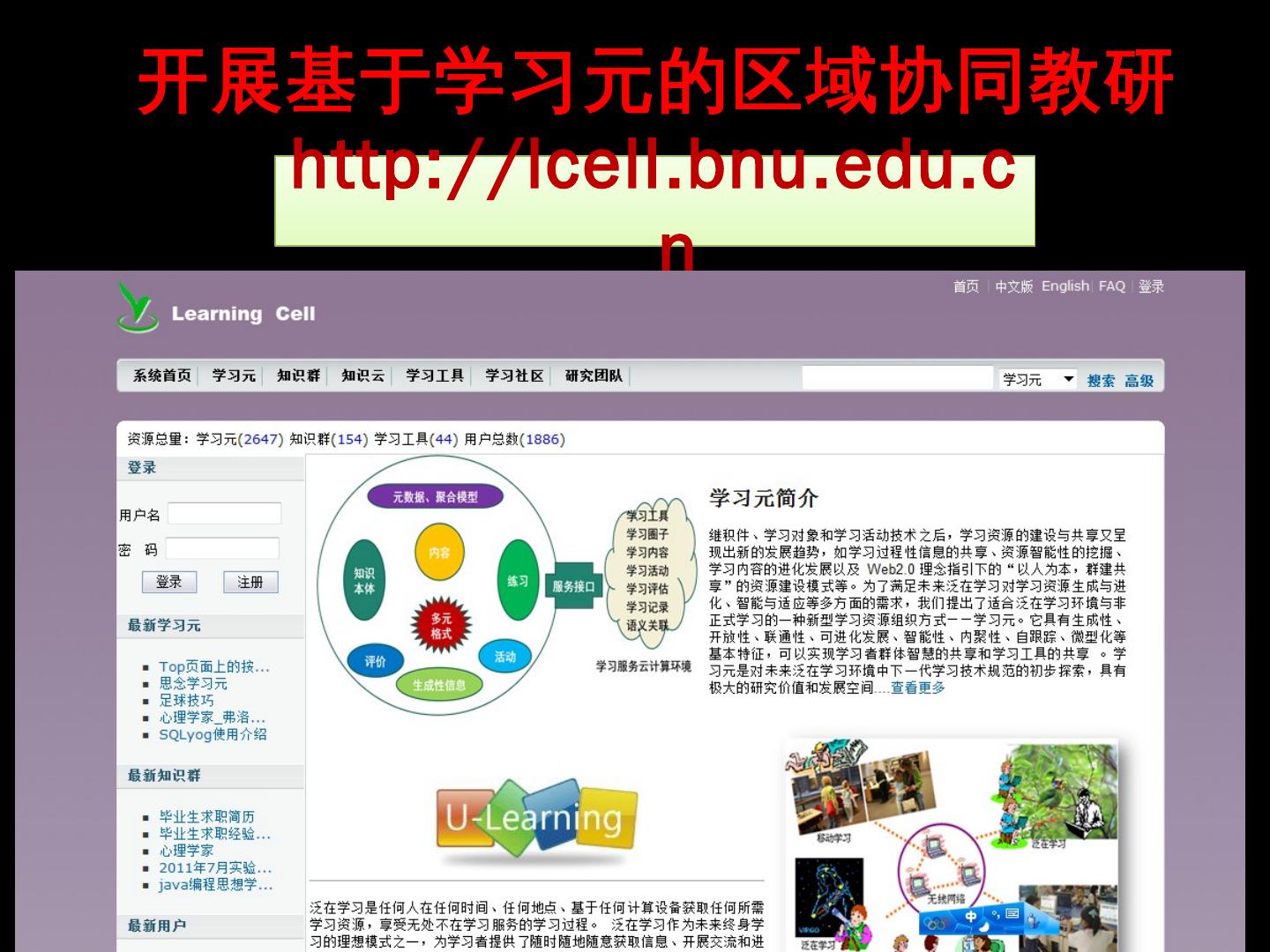Click the 最新学习元 section header
Screen dimensions: 1270x952
(x=164, y=626)
